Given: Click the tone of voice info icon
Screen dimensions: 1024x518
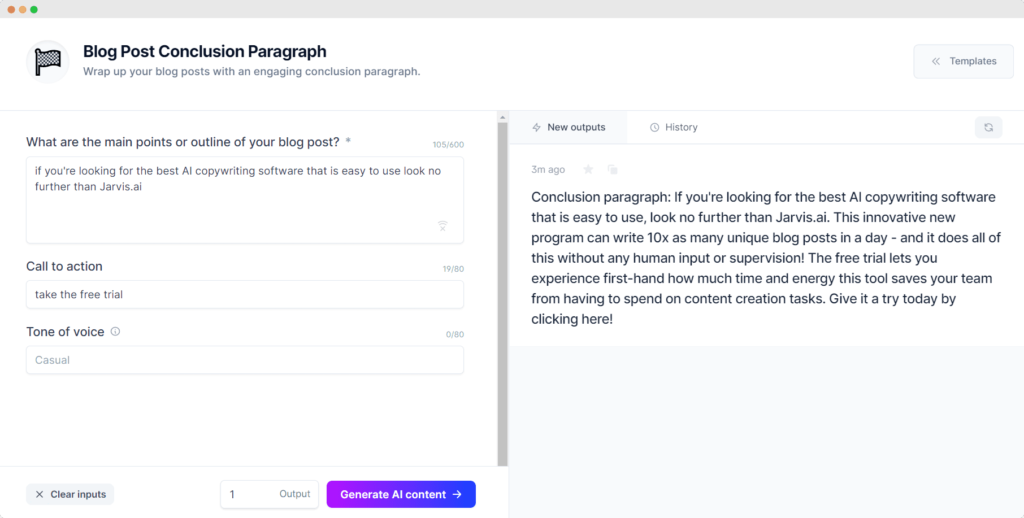Looking at the screenshot, I should tap(115, 331).
